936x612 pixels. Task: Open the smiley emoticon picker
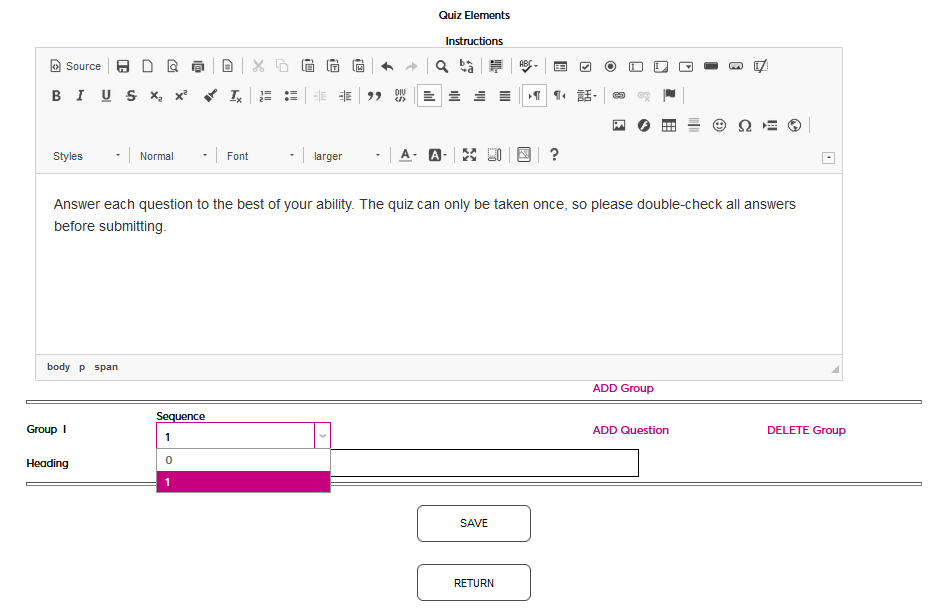pyautogui.click(x=719, y=126)
